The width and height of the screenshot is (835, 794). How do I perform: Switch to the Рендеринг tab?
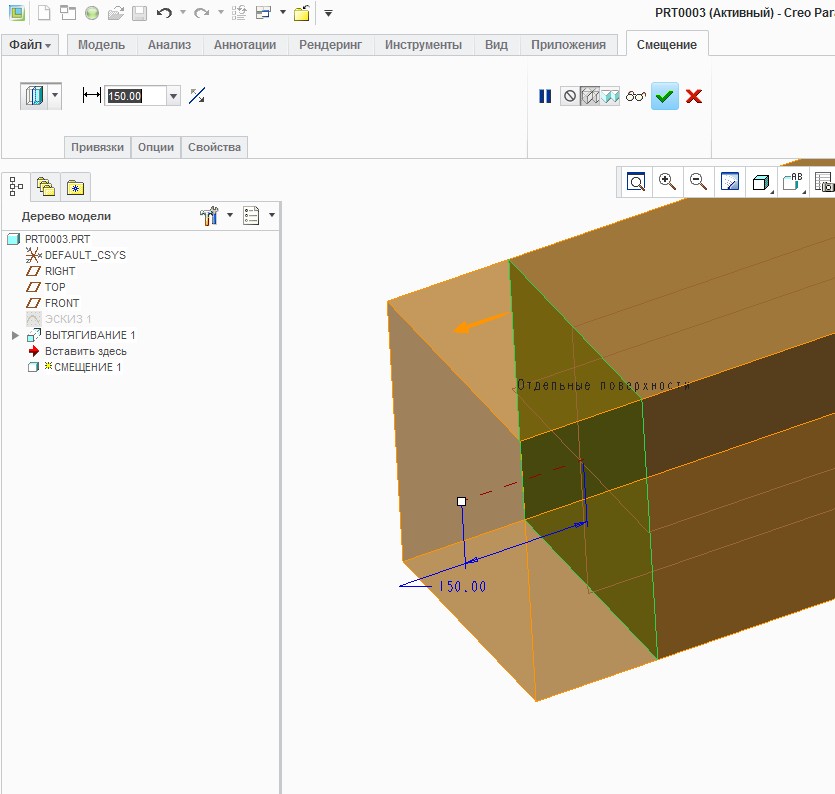tap(330, 45)
